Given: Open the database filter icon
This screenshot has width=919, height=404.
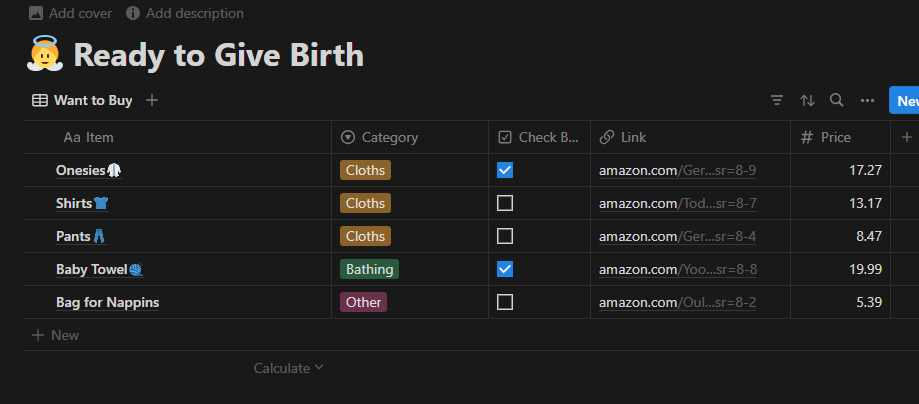Looking at the screenshot, I should [x=777, y=101].
